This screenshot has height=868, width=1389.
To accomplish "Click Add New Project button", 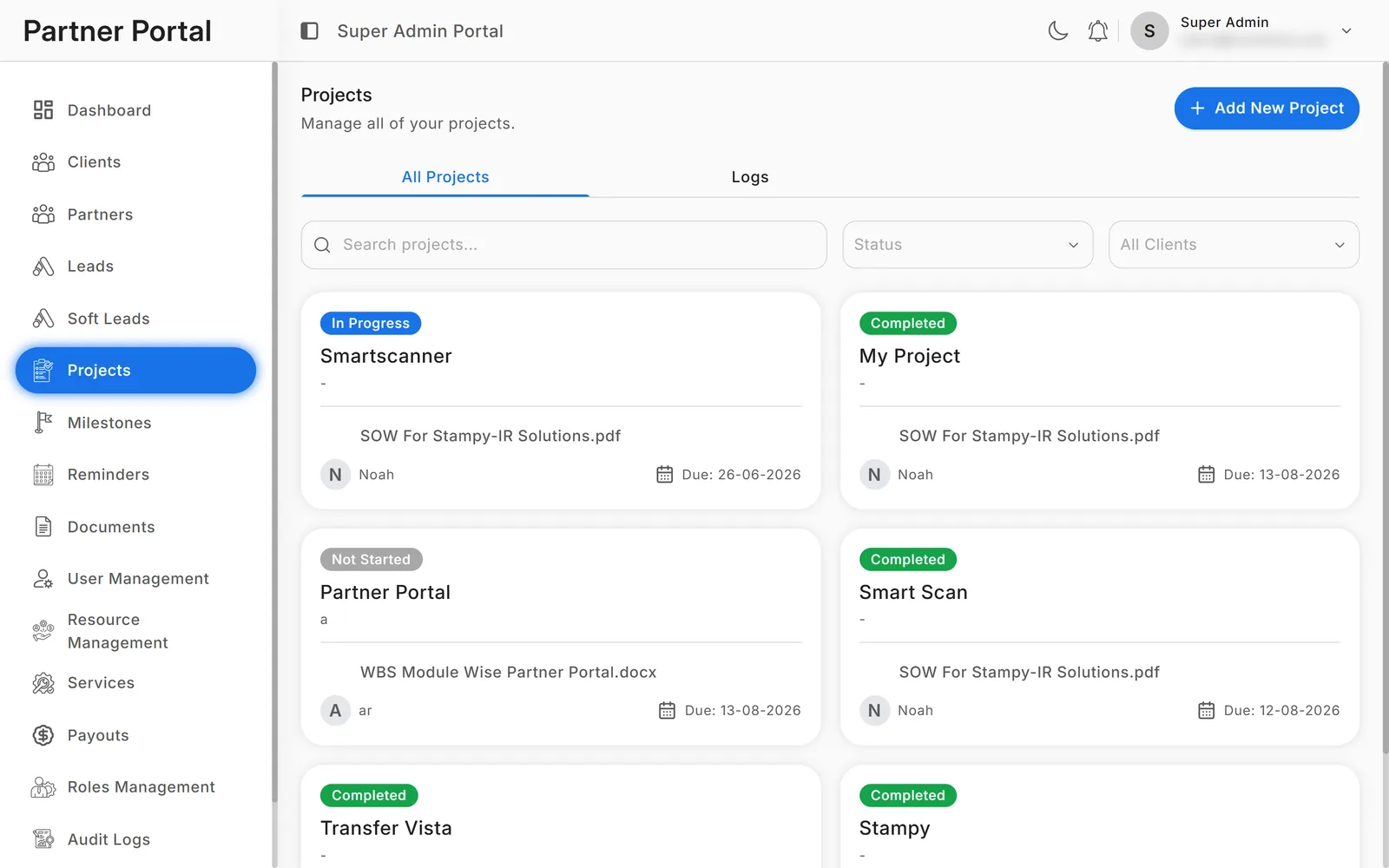I will 1267,108.
